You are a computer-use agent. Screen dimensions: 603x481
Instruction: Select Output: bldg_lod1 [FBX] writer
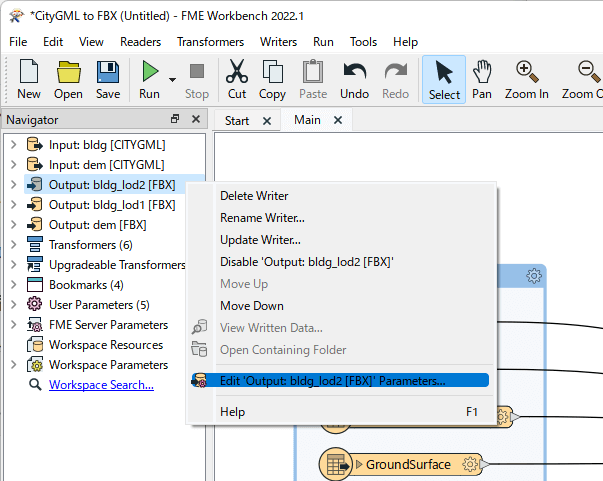[x=112, y=205]
